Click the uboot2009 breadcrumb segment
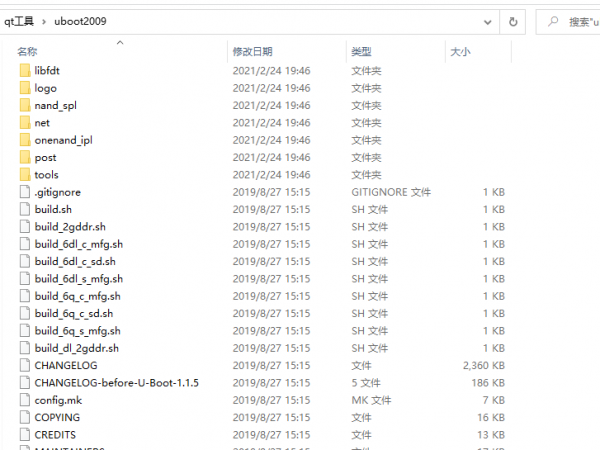Screen dimensions: 600x450 [x=78, y=21]
